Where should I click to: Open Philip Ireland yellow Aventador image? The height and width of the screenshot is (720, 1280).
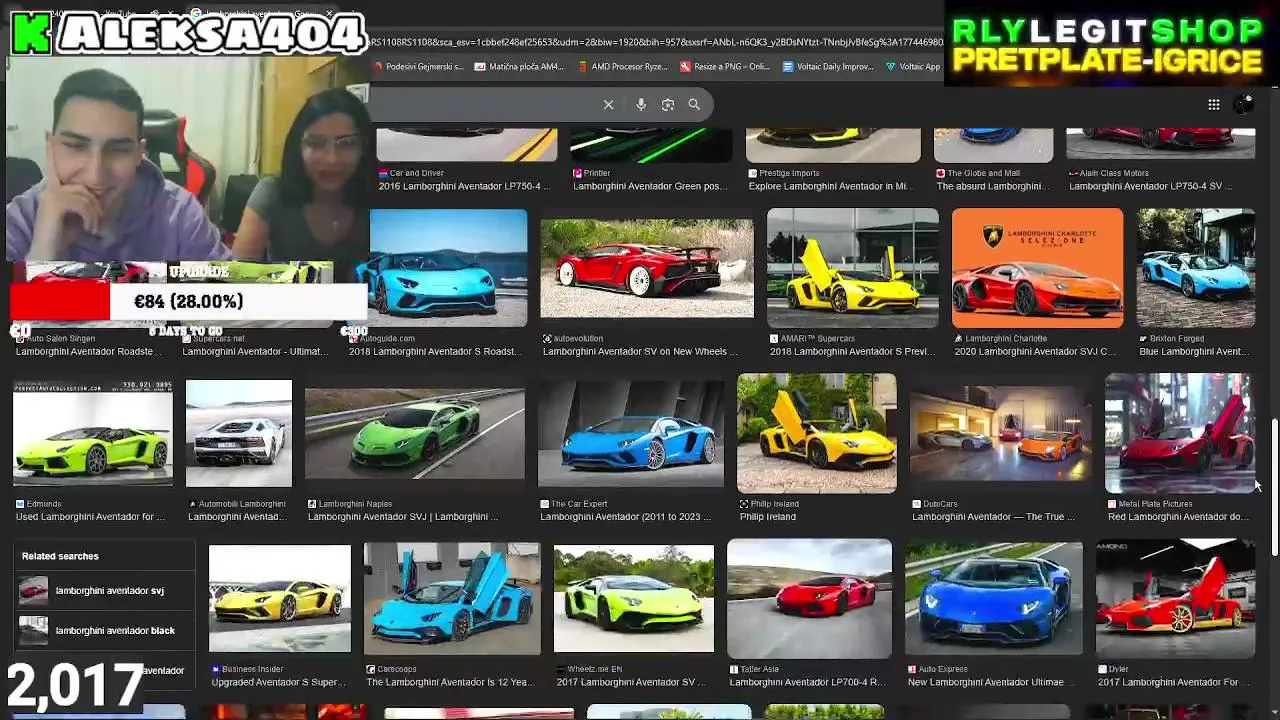(816, 433)
